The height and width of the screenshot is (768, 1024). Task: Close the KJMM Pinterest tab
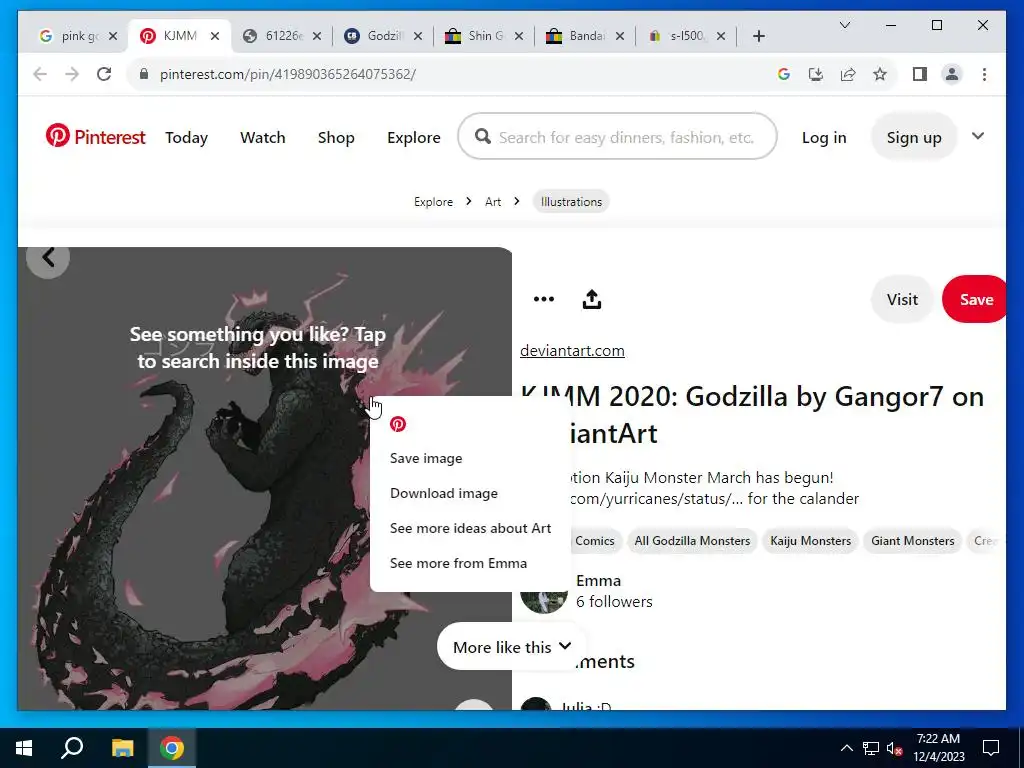pyautogui.click(x=214, y=36)
